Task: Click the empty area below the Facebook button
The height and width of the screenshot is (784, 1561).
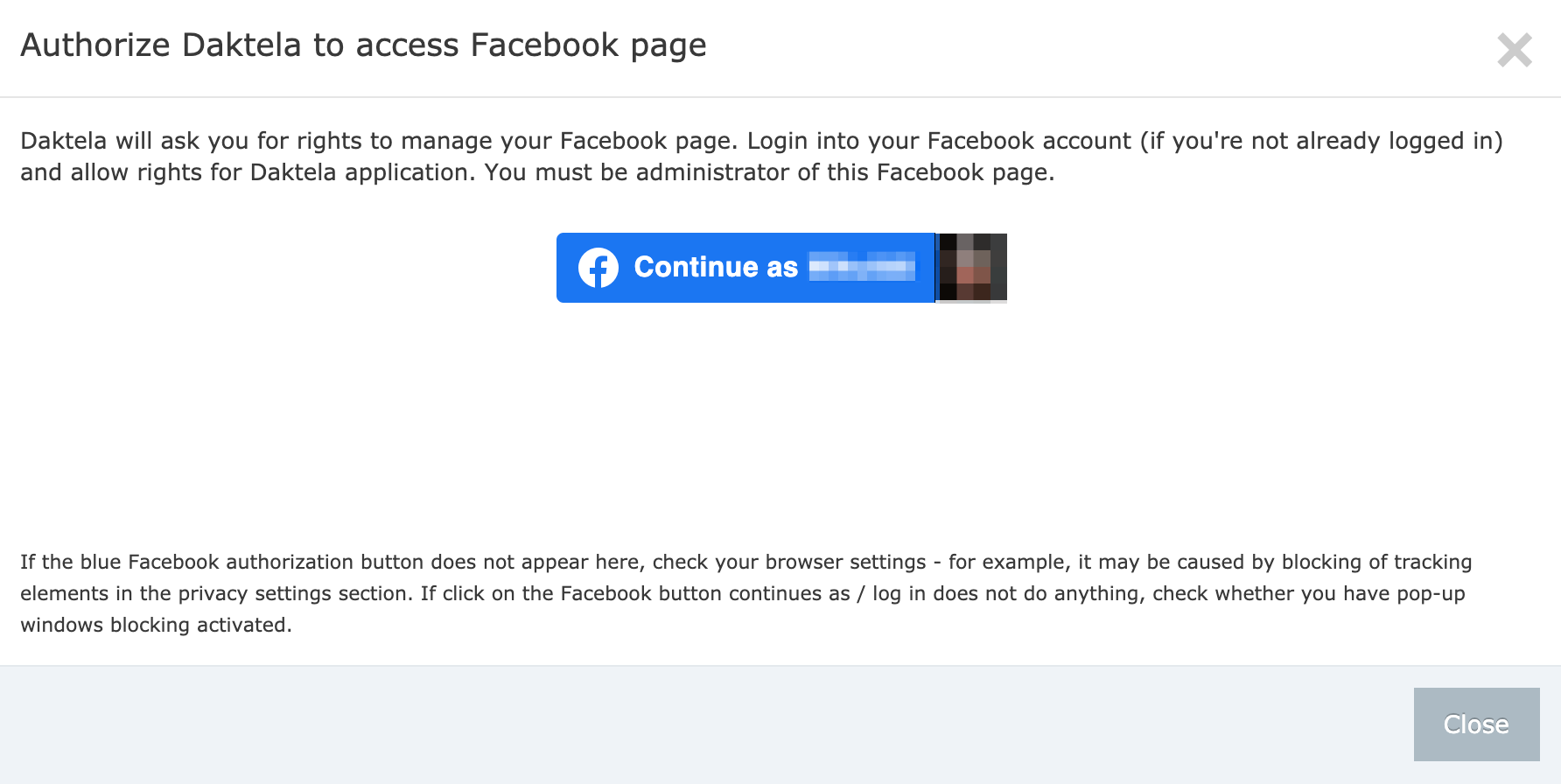Action: [779, 420]
